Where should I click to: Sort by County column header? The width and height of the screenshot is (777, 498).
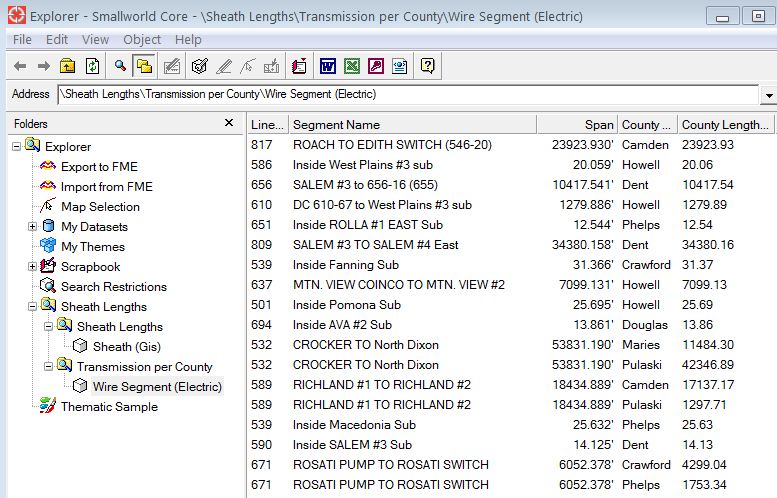(x=648, y=125)
